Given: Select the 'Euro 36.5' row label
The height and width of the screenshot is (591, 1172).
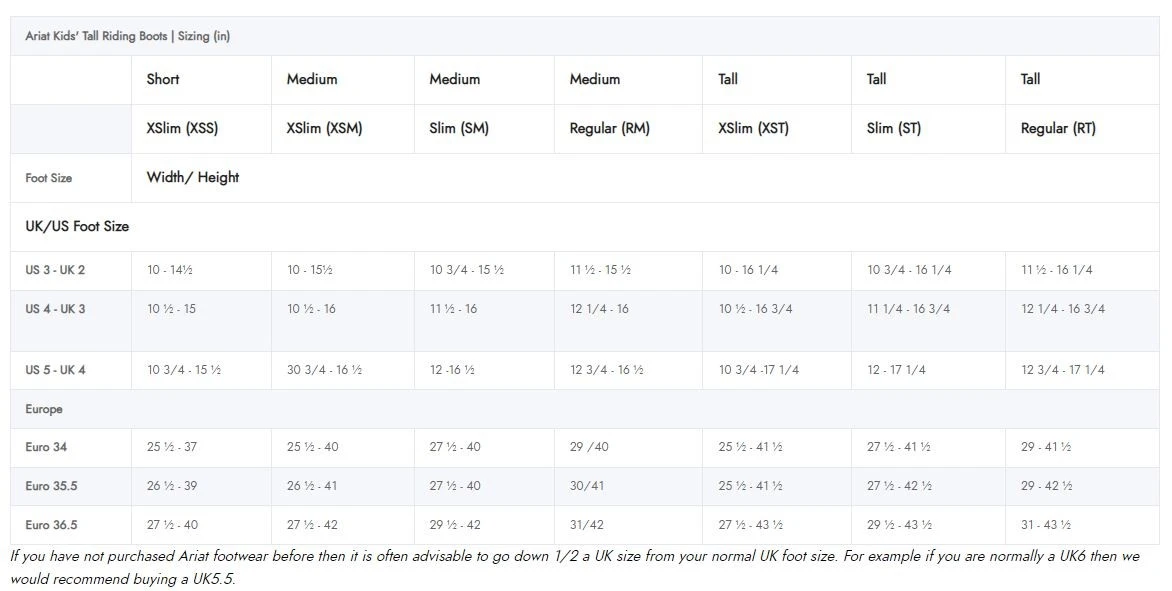Looking at the screenshot, I should click(x=51, y=525).
